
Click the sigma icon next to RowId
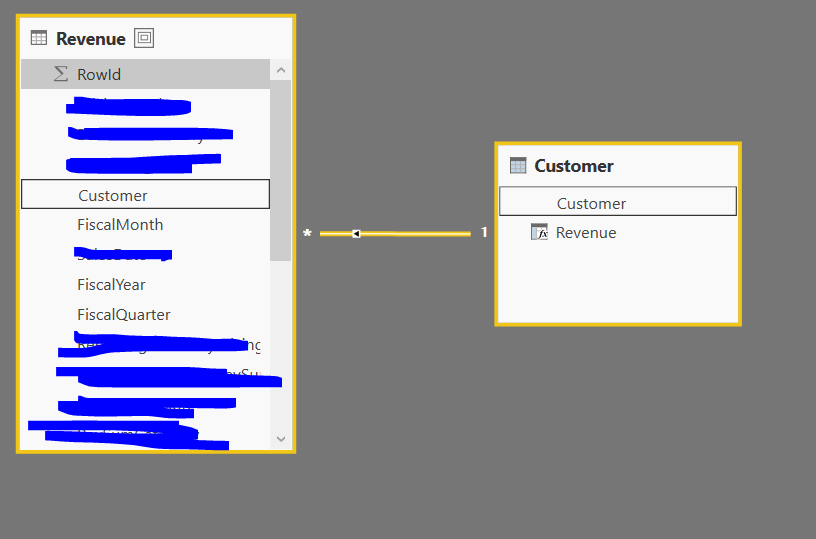(61, 74)
